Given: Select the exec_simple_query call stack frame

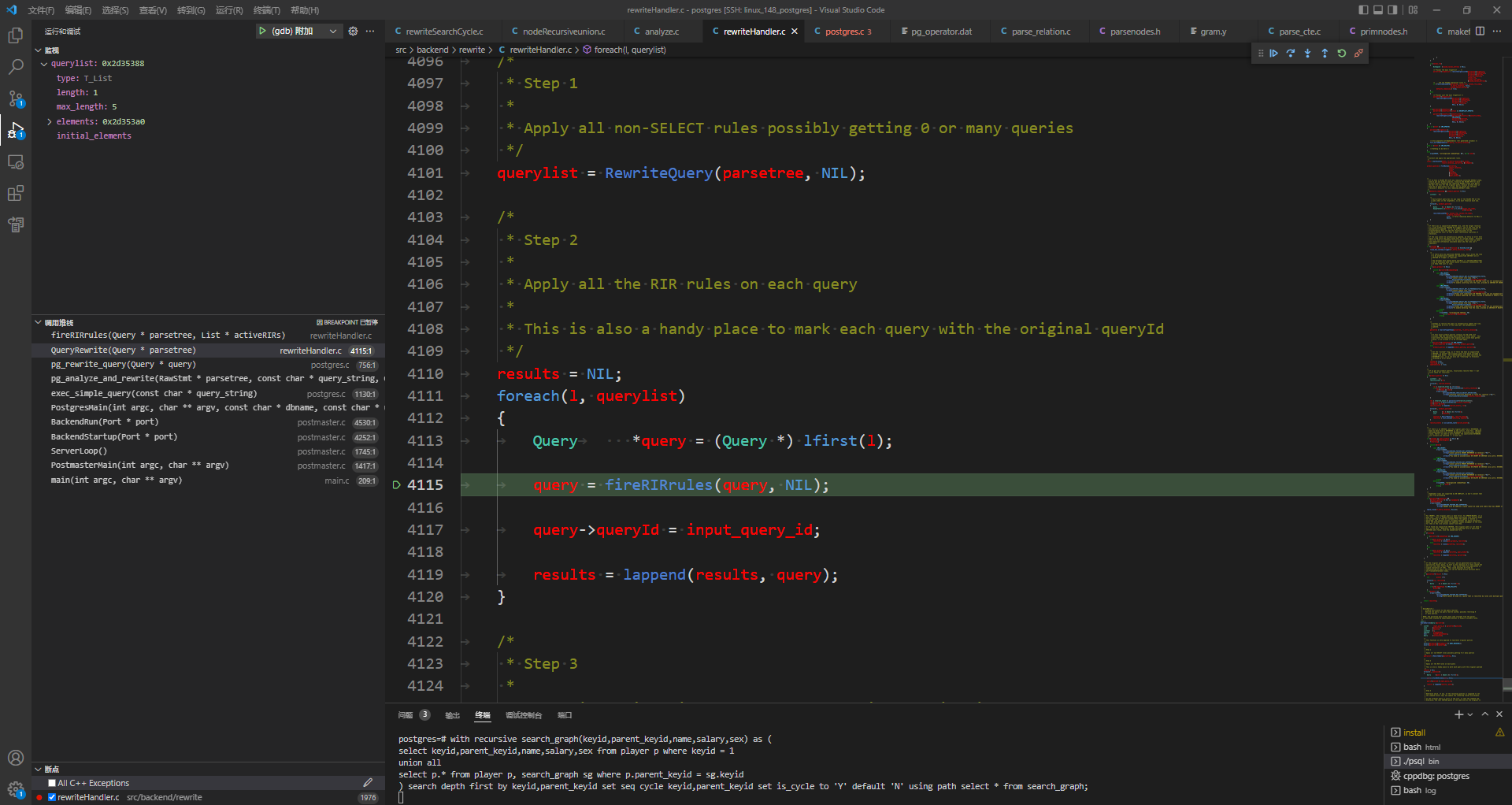Looking at the screenshot, I should click(x=208, y=394).
